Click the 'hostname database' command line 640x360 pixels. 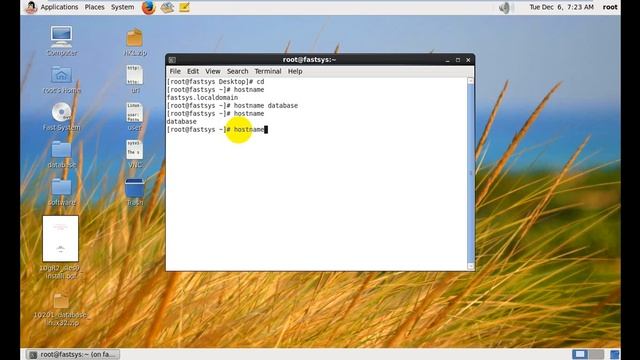coord(232,105)
